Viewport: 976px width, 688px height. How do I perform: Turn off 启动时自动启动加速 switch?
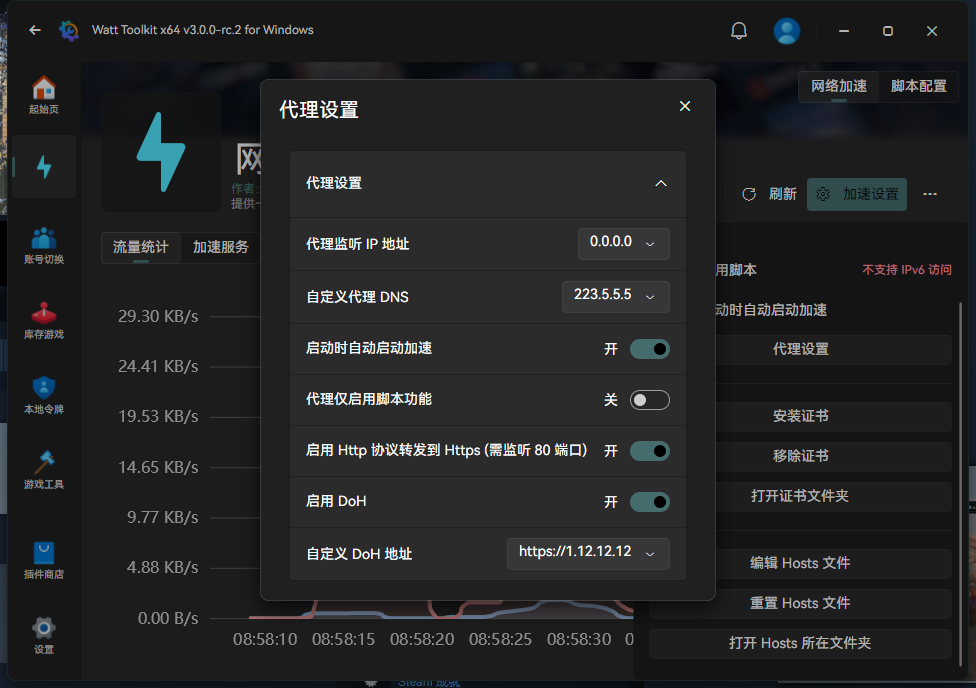[x=650, y=349]
